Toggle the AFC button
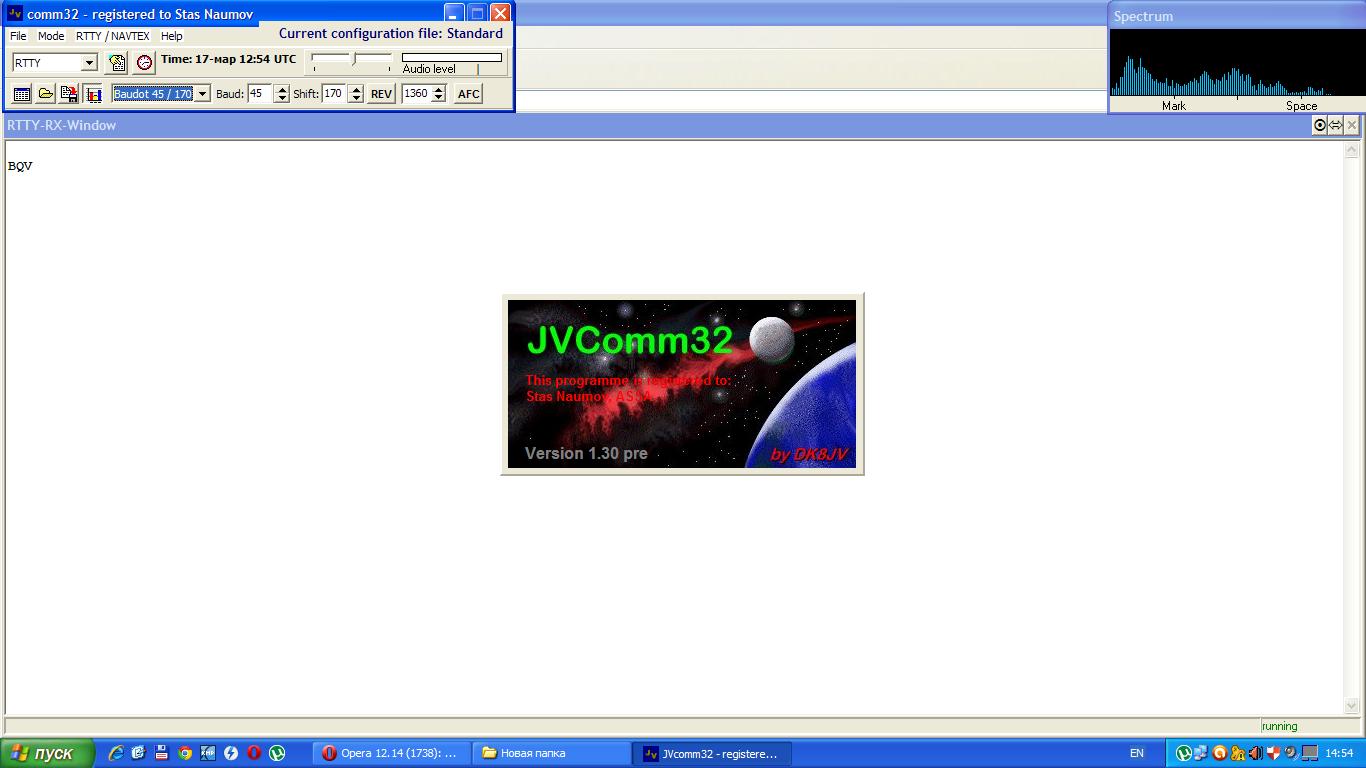This screenshot has width=1366, height=768. coord(468,94)
